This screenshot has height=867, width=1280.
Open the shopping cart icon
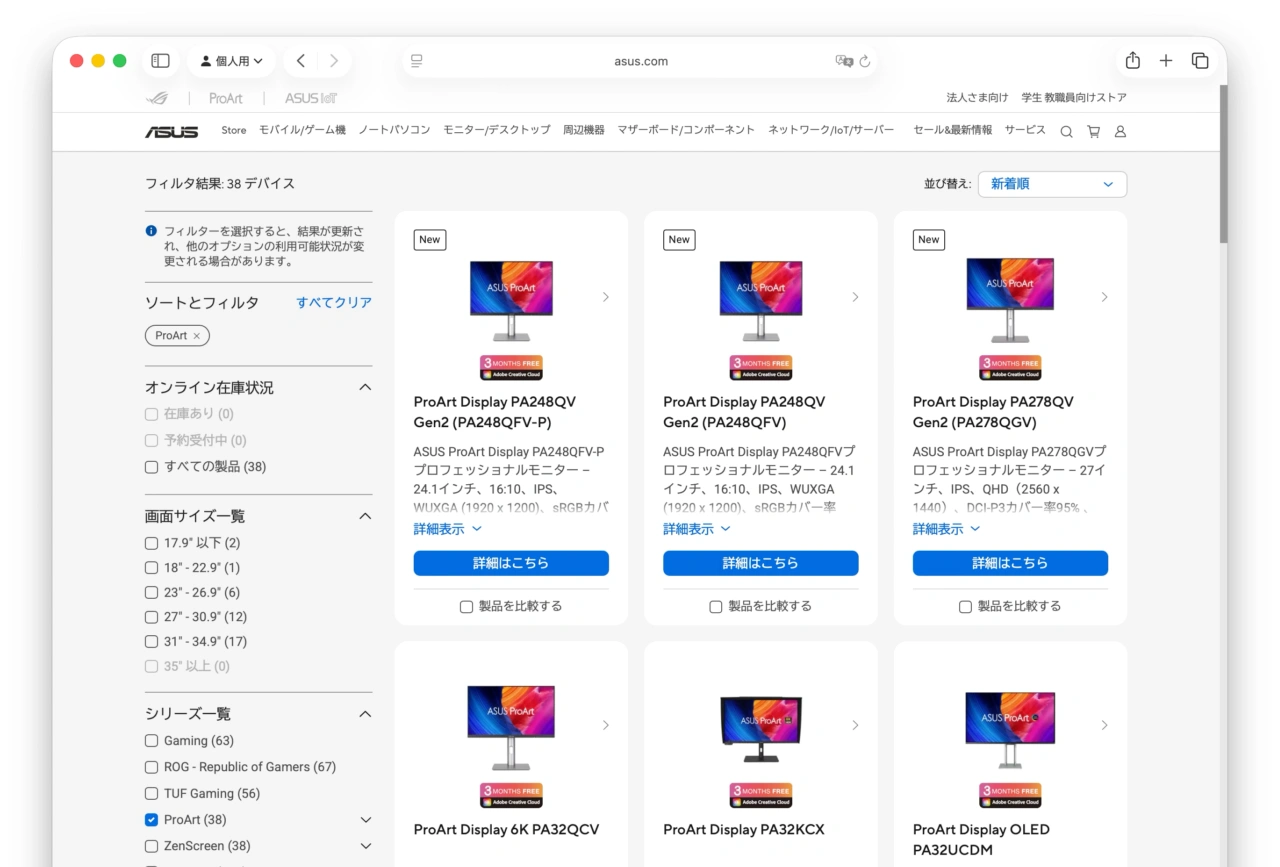pyautogui.click(x=1093, y=131)
